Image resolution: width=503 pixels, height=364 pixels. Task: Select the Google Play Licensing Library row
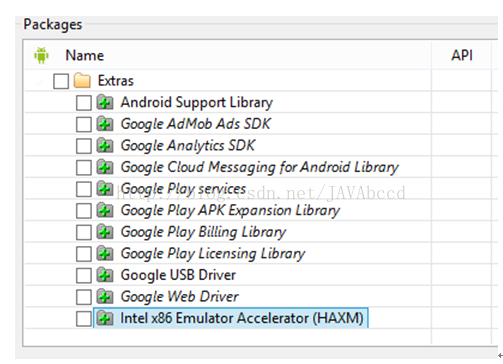click(x=213, y=254)
